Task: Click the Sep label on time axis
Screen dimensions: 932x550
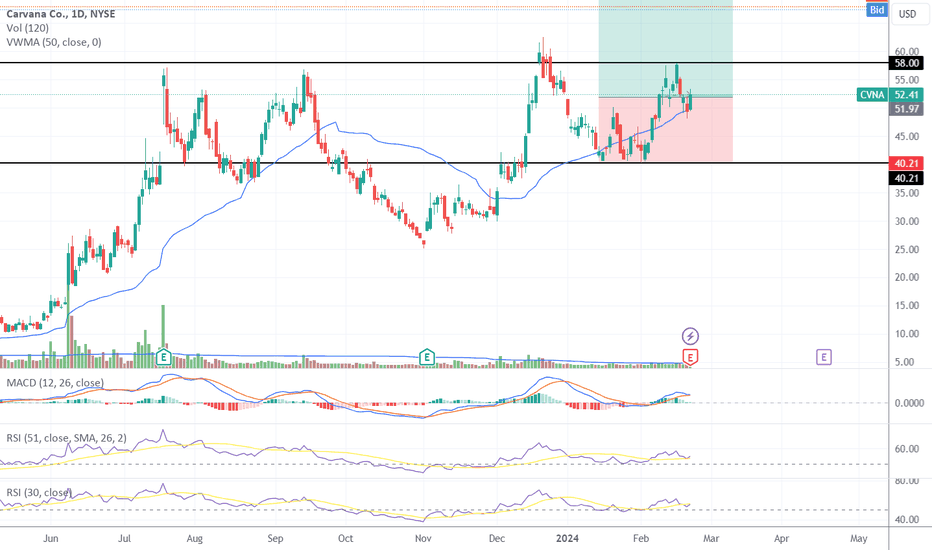Action: click(x=275, y=539)
